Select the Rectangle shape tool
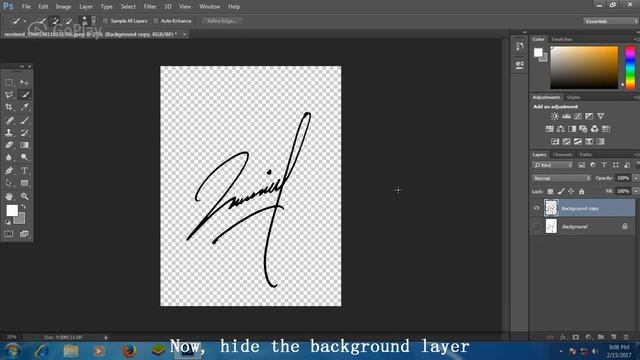This screenshot has width=640, height=360. click(24, 183)
